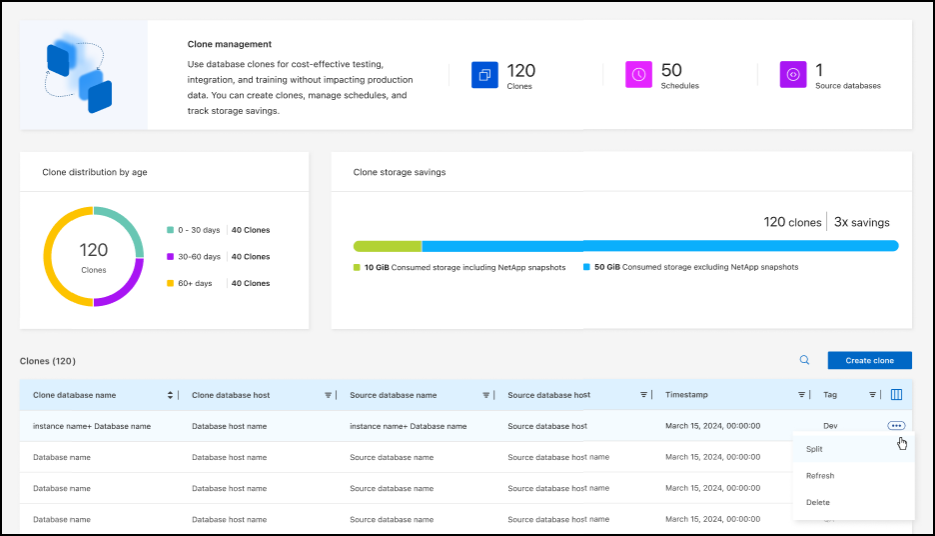Open Clone database host column filter
935x536 pixels.
(328, 395)
